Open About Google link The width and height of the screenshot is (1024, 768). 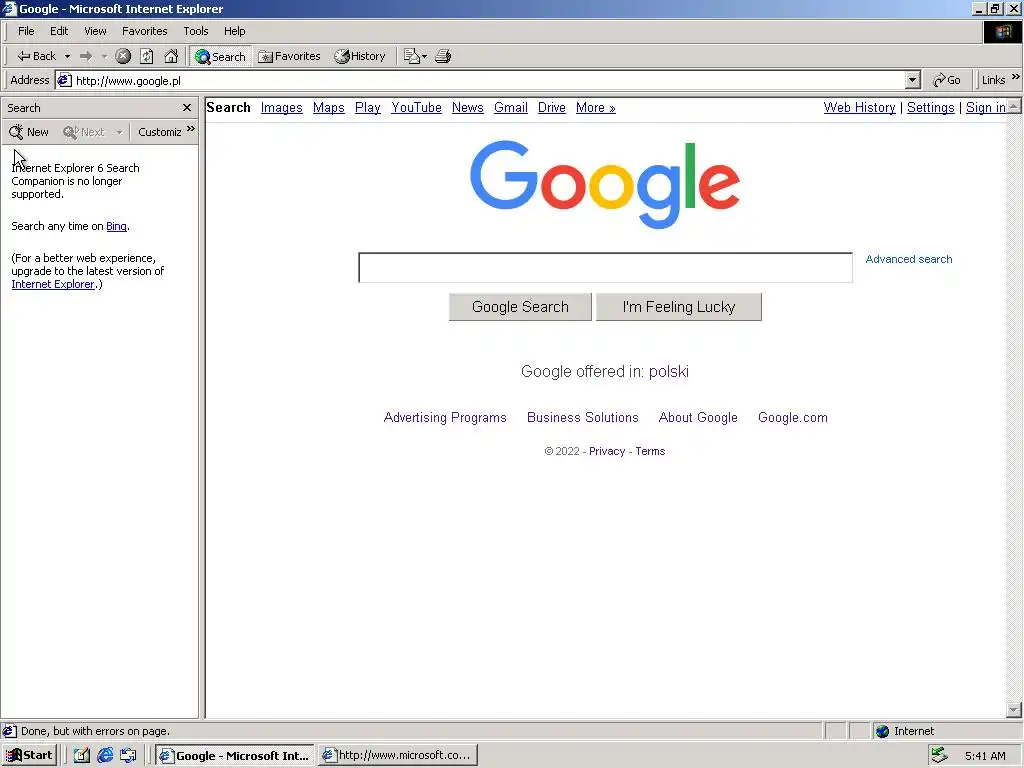(x=698, y=417)
